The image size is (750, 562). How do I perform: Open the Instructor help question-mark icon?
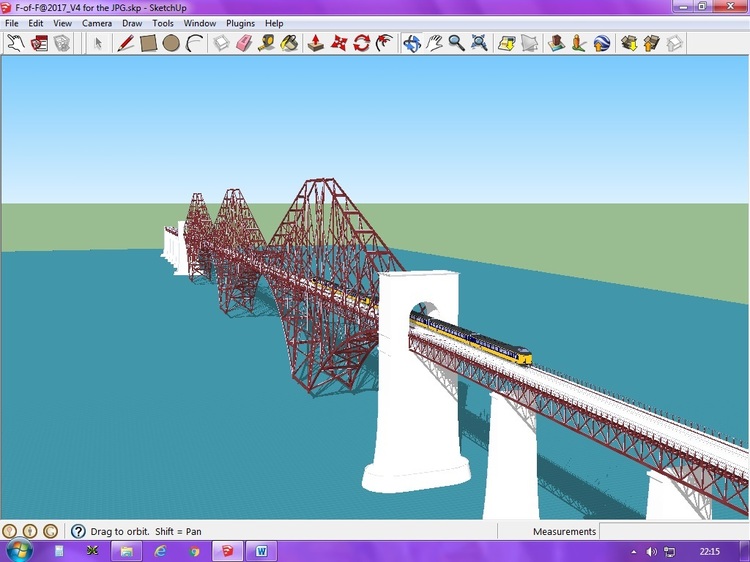(78, 531)
